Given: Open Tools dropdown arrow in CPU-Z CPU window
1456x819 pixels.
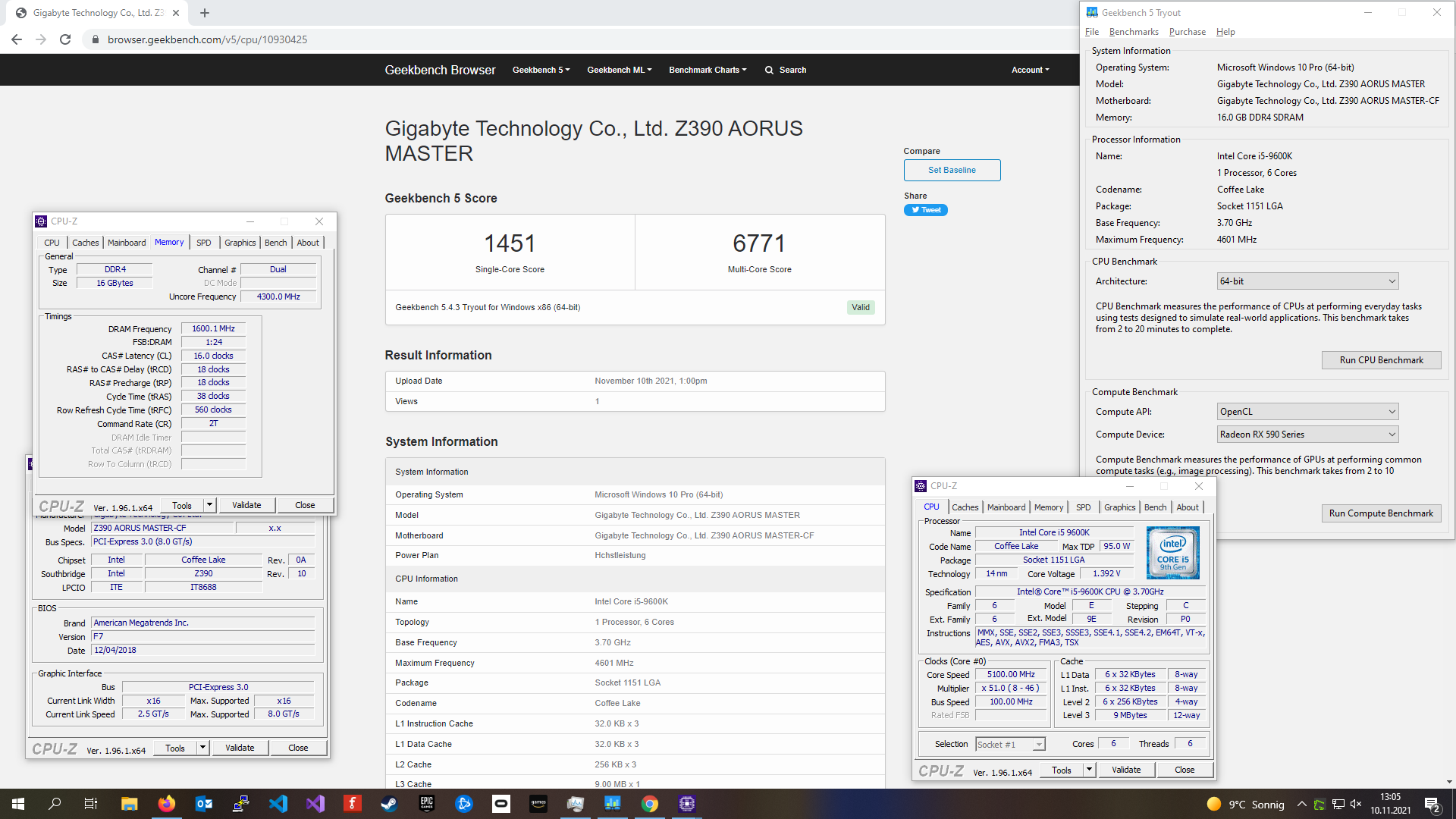Looking at the screenshot, I should [1089, 770].
